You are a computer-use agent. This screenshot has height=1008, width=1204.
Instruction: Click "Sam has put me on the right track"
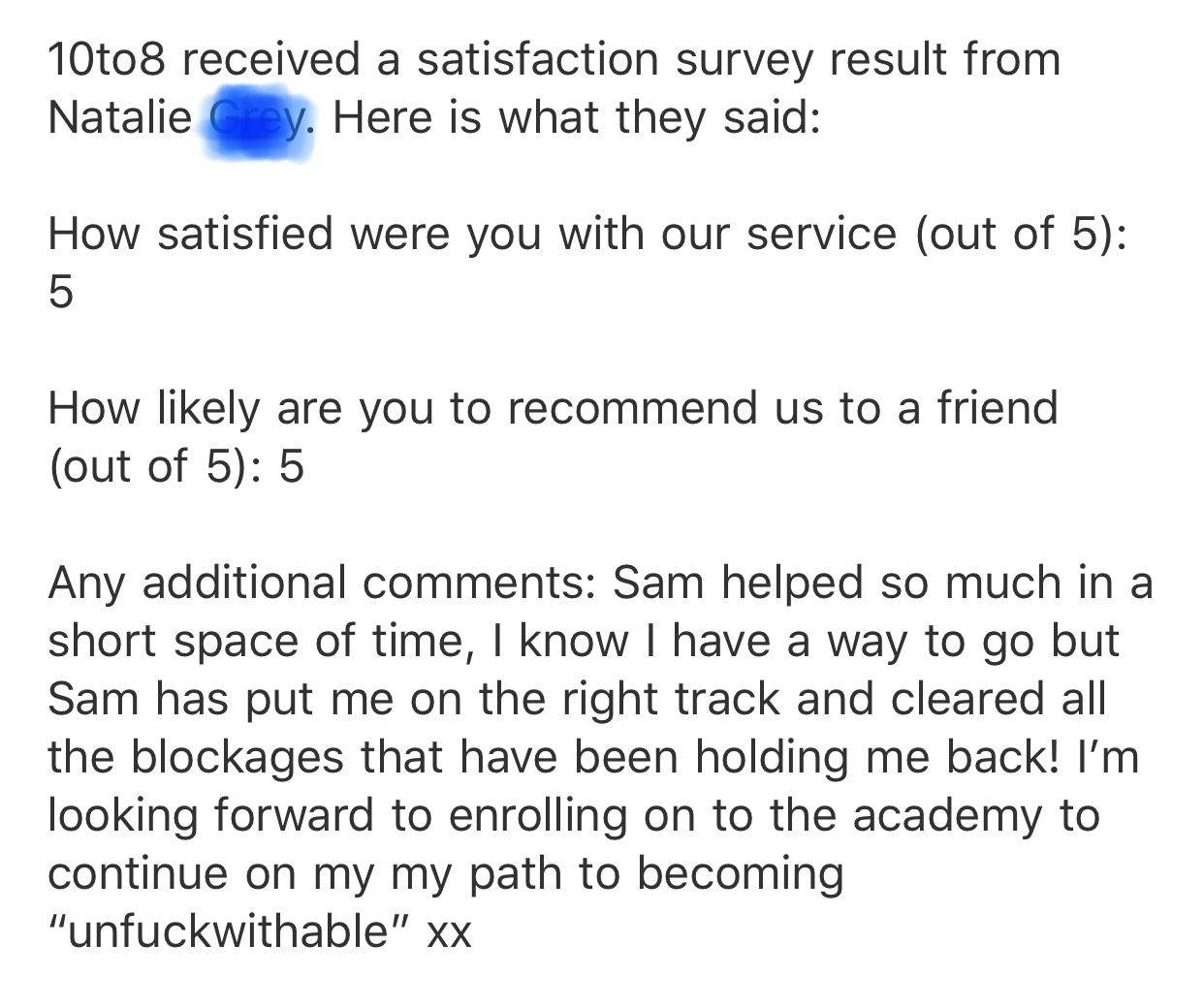click(x=414, y=700)
